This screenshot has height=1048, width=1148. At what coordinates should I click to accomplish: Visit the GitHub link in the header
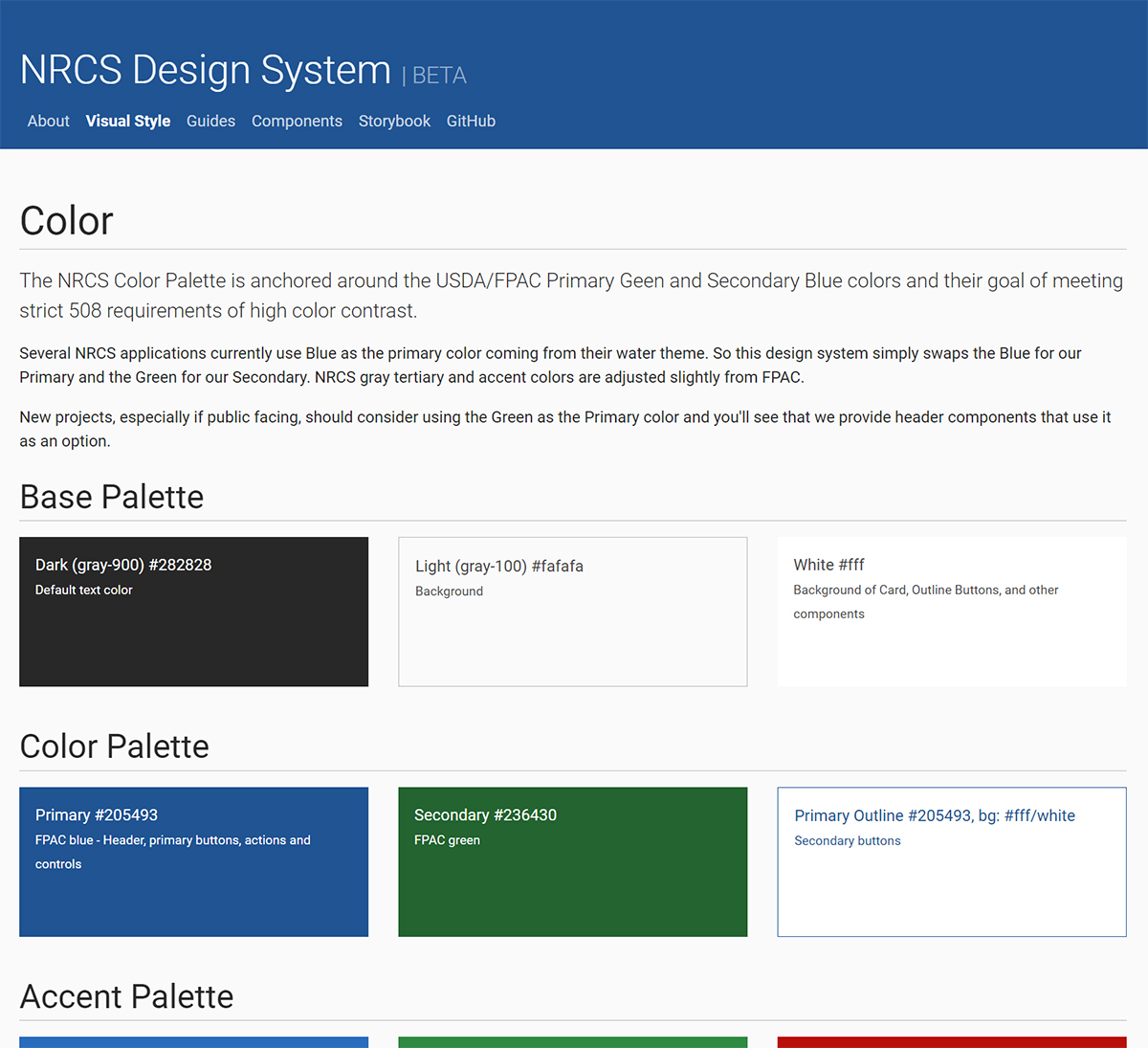click(471, 121)
